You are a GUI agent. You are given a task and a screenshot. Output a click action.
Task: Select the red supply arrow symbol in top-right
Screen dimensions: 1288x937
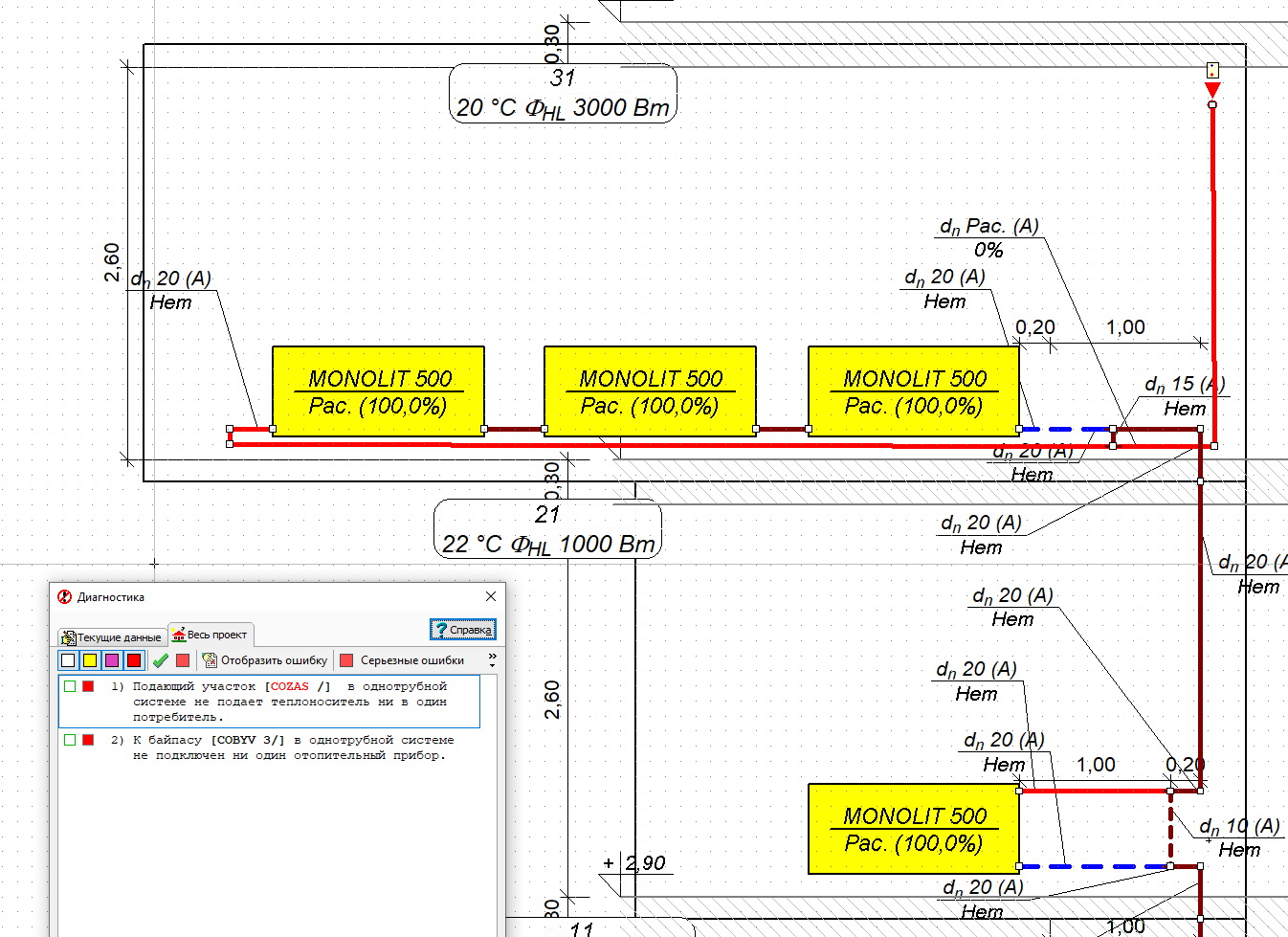1212,90
